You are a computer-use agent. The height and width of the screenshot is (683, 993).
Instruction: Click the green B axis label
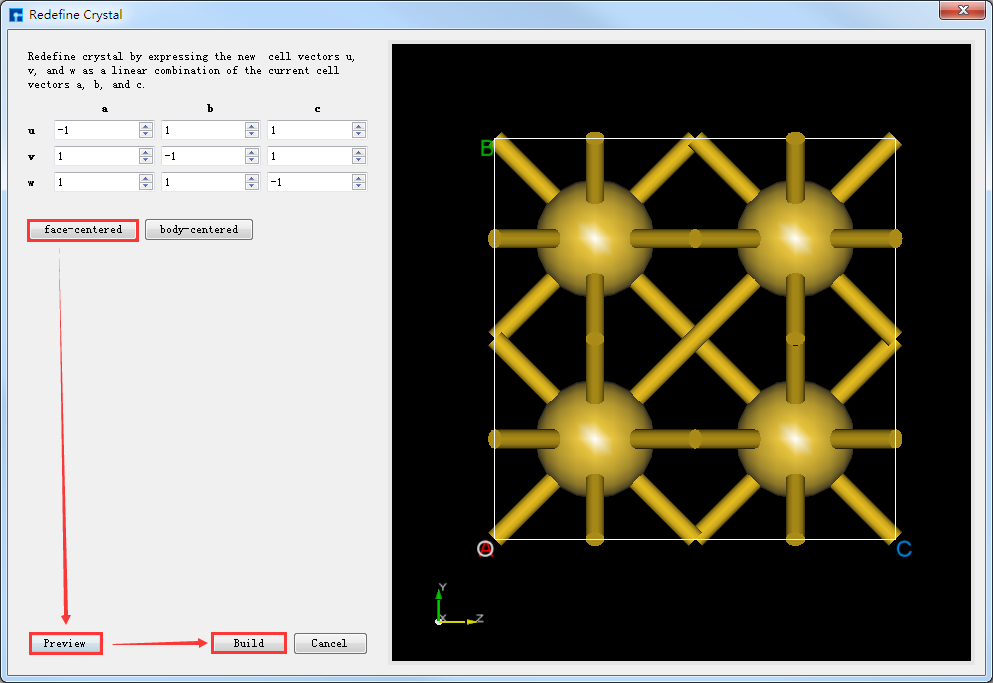pyautogui.click(x=485, y=148)
